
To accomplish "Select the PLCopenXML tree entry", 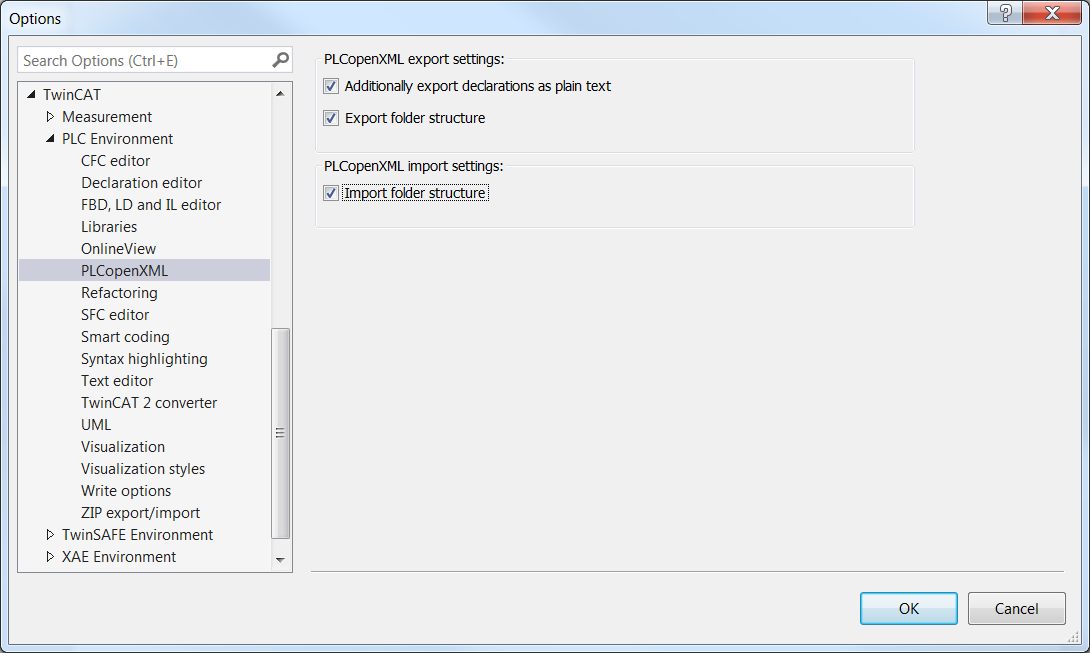I will click(145, 271).
